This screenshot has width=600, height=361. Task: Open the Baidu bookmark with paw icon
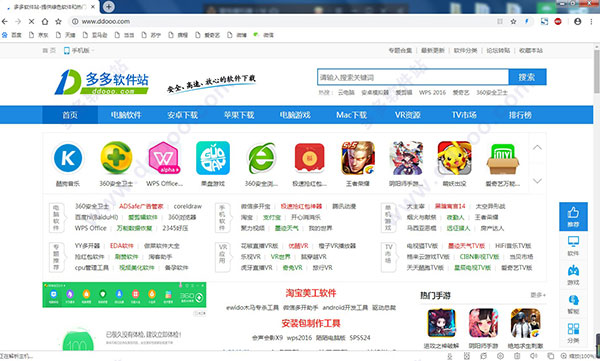[x=11, y=35]
